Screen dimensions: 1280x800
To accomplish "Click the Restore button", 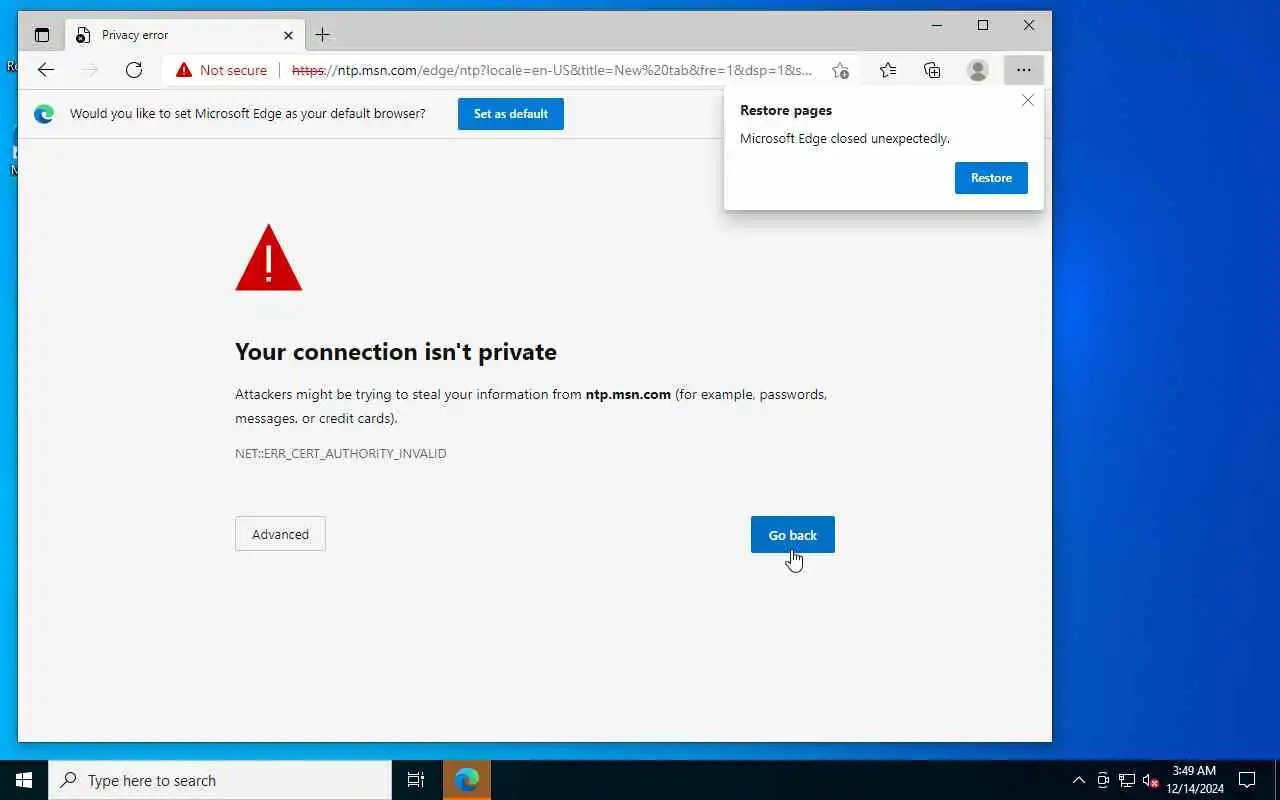I will pos(991,178).
